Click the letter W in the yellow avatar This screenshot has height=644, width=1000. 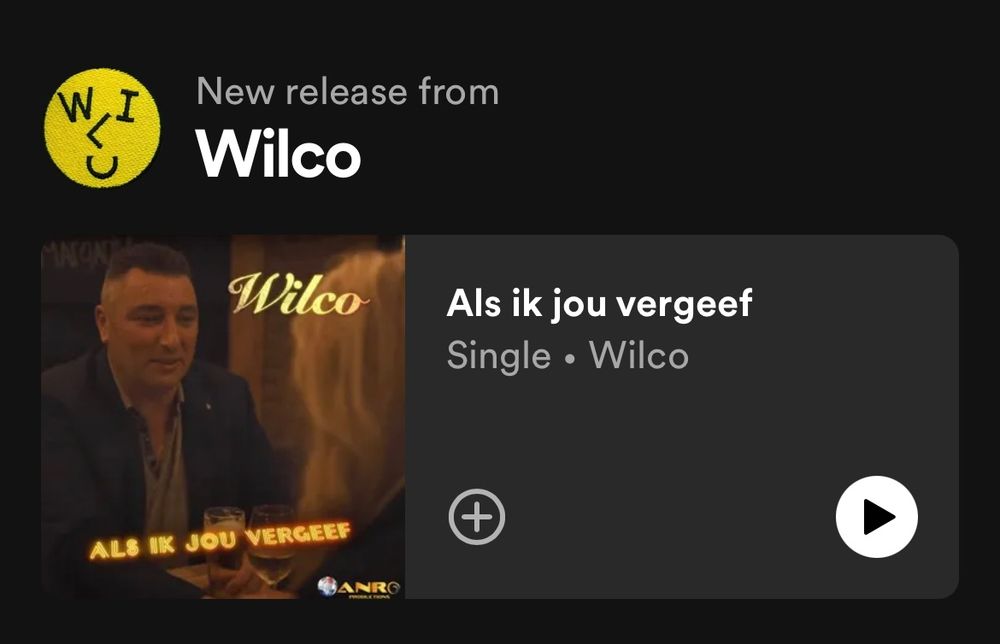click(75, 106)
